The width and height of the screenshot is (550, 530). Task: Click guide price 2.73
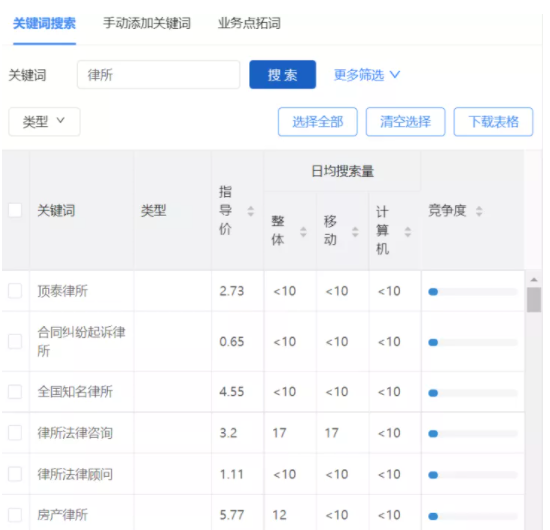pos(232,291)
